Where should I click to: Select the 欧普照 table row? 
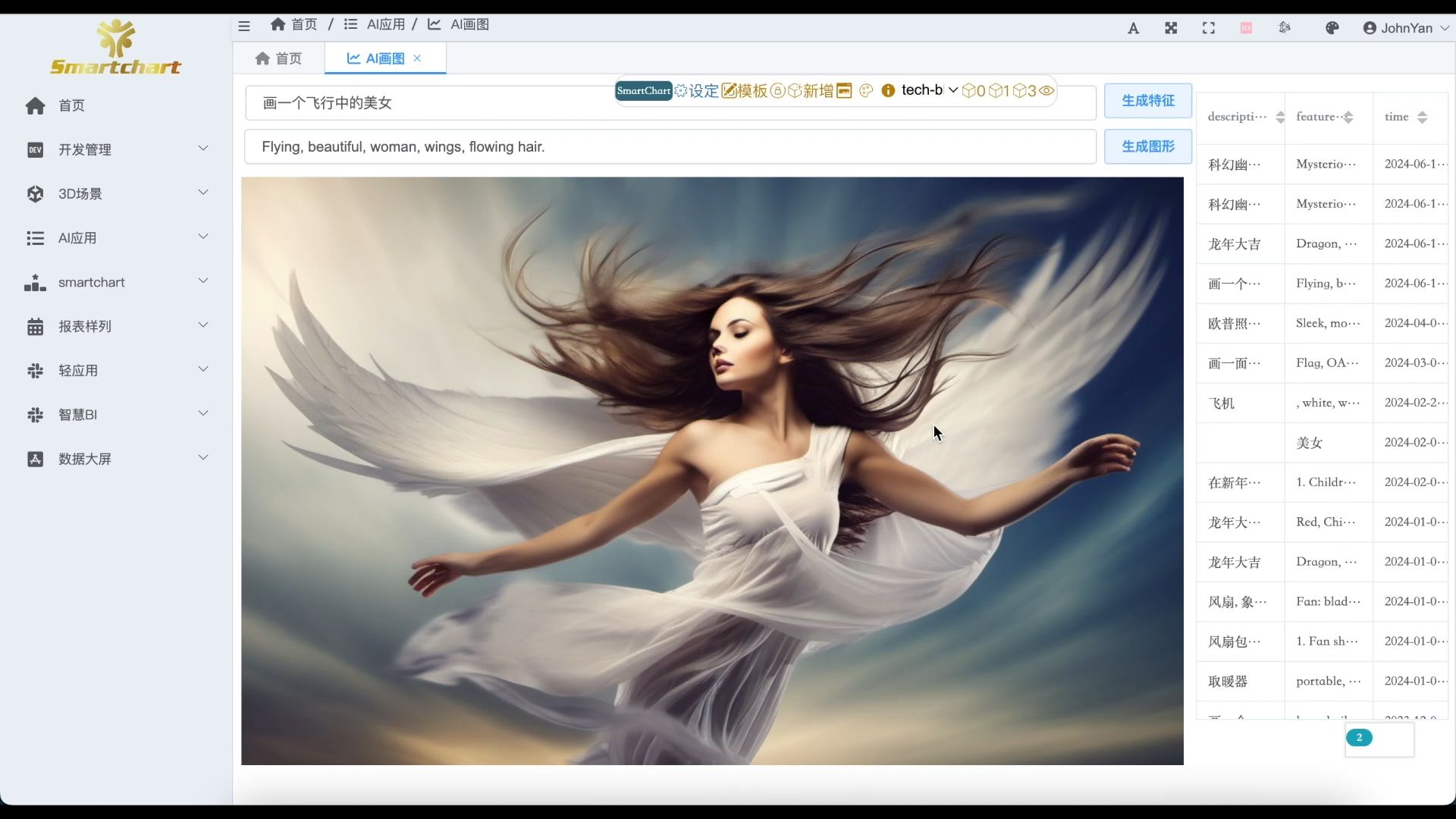pyautogui.click(x=1323, y=323)
